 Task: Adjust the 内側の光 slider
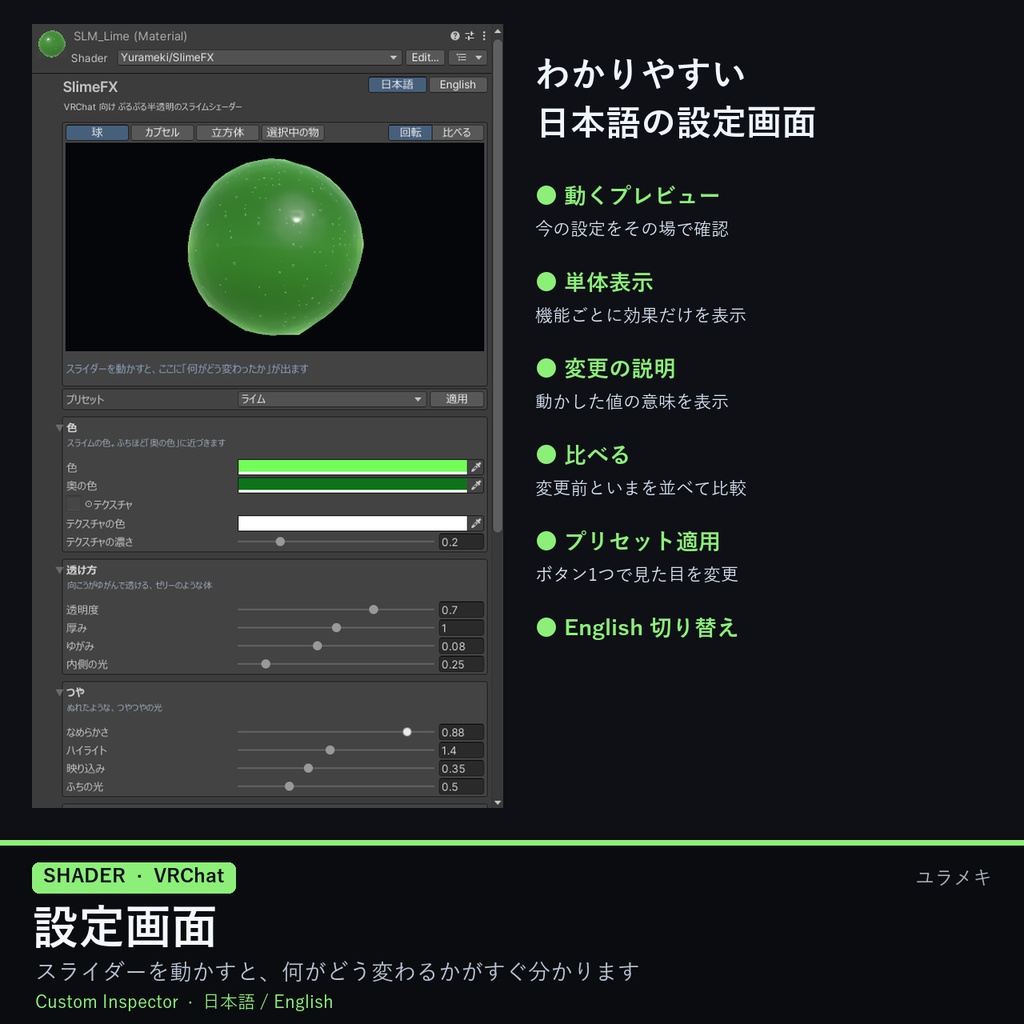point(336,664)
